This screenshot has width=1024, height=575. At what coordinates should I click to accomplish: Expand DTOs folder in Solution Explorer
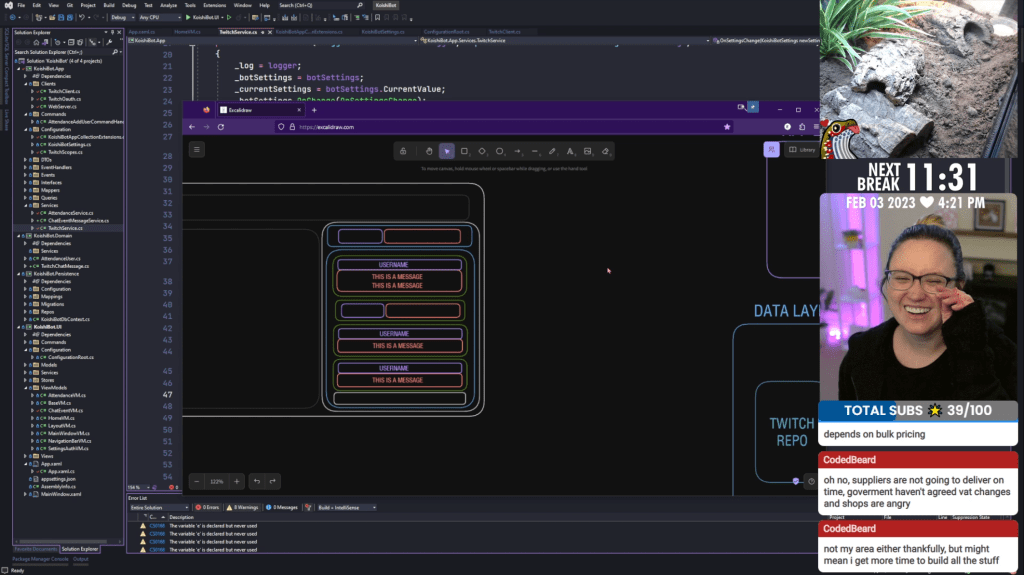(26, 159)
